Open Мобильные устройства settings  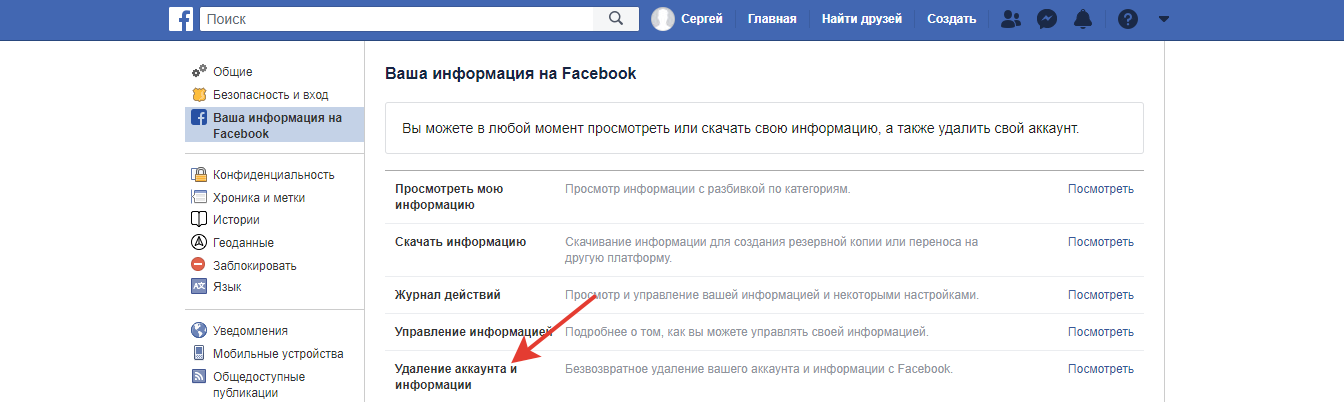pyautogui.click(x=278, y=353)
